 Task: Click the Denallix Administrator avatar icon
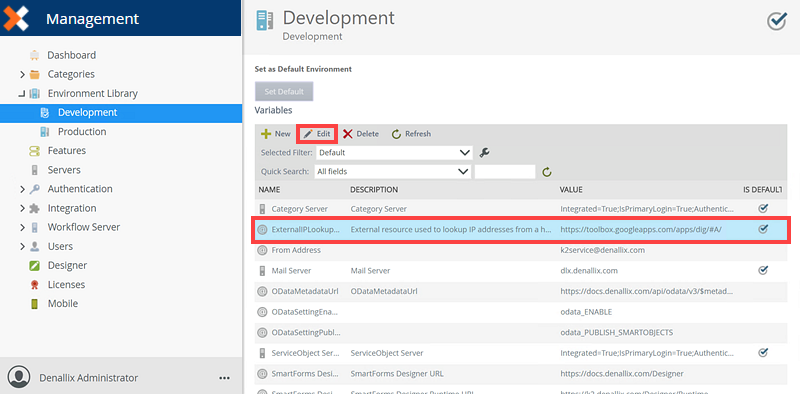pyautogui.click(x=19, y=378)
